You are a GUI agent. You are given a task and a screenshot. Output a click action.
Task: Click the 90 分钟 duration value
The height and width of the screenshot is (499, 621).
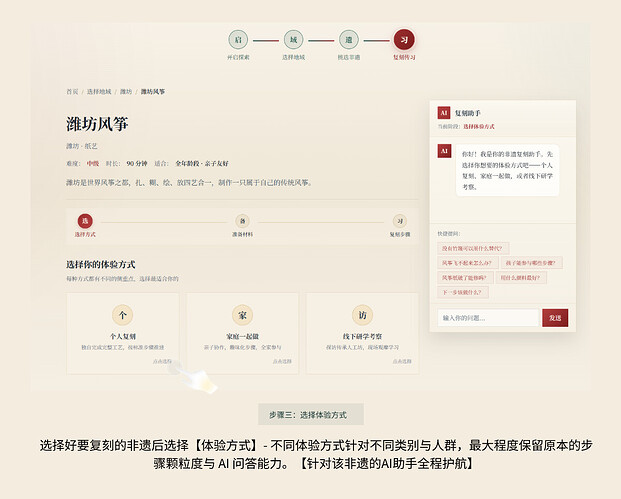[x=137, y=163]
